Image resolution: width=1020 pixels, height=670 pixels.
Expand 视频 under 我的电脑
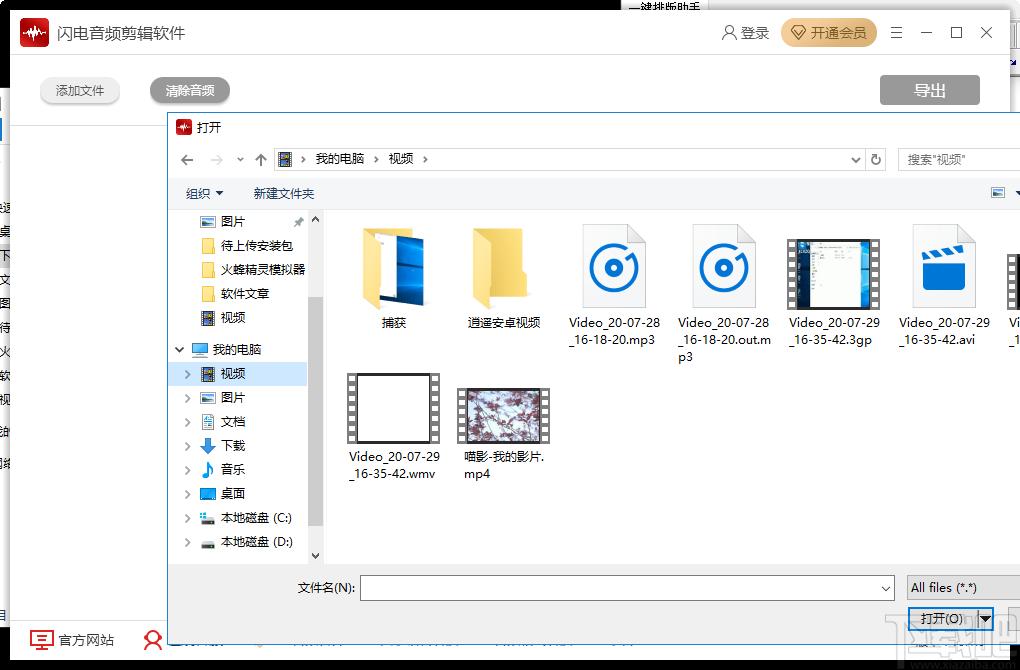[187, 374]
